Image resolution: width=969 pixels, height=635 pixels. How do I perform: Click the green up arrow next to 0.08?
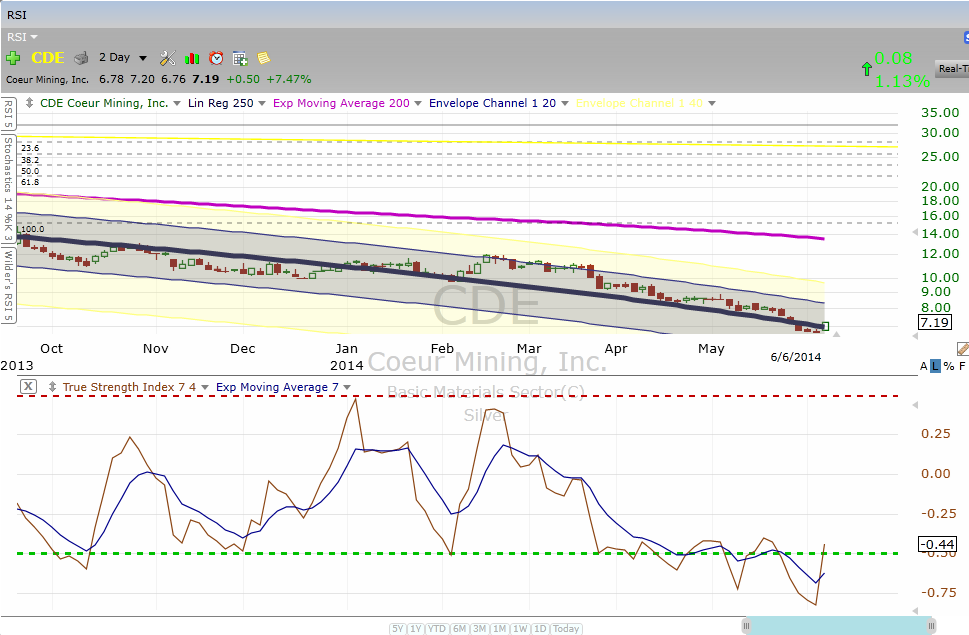(866, 69)
